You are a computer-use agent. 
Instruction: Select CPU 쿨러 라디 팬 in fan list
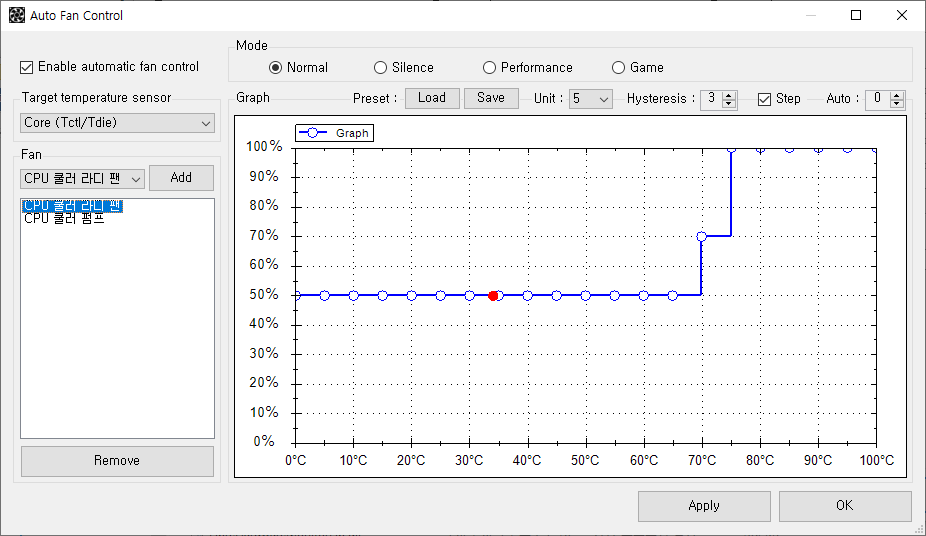pyautogui.click(x=72, y=205)
